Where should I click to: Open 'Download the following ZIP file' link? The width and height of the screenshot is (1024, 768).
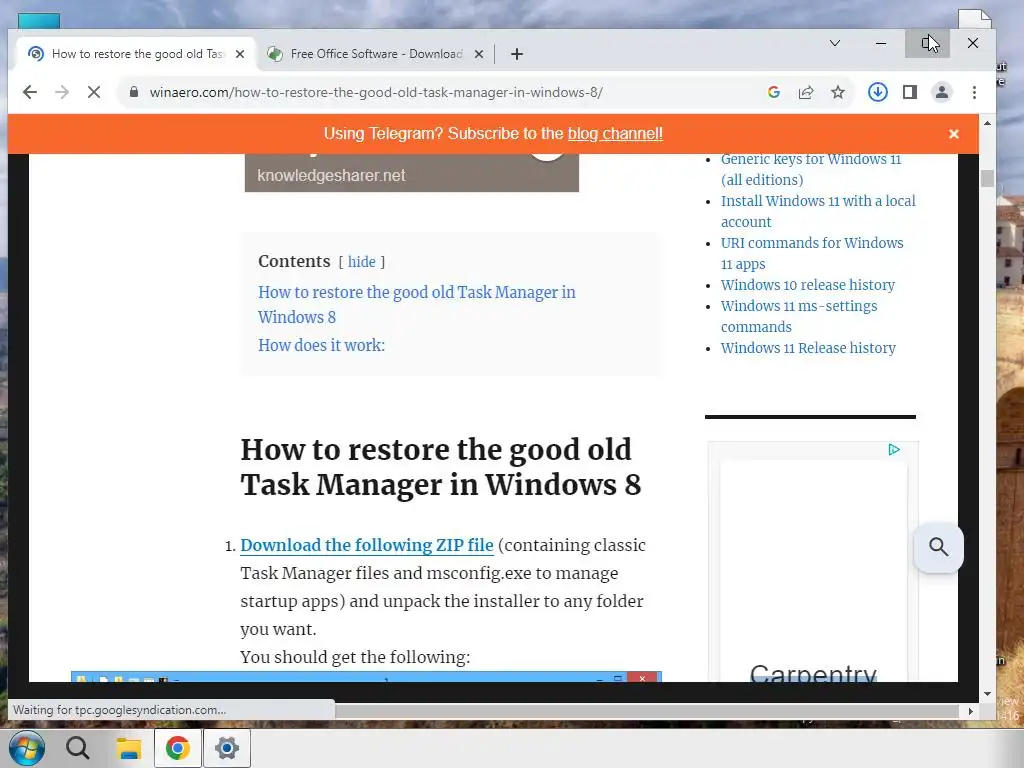367,545
